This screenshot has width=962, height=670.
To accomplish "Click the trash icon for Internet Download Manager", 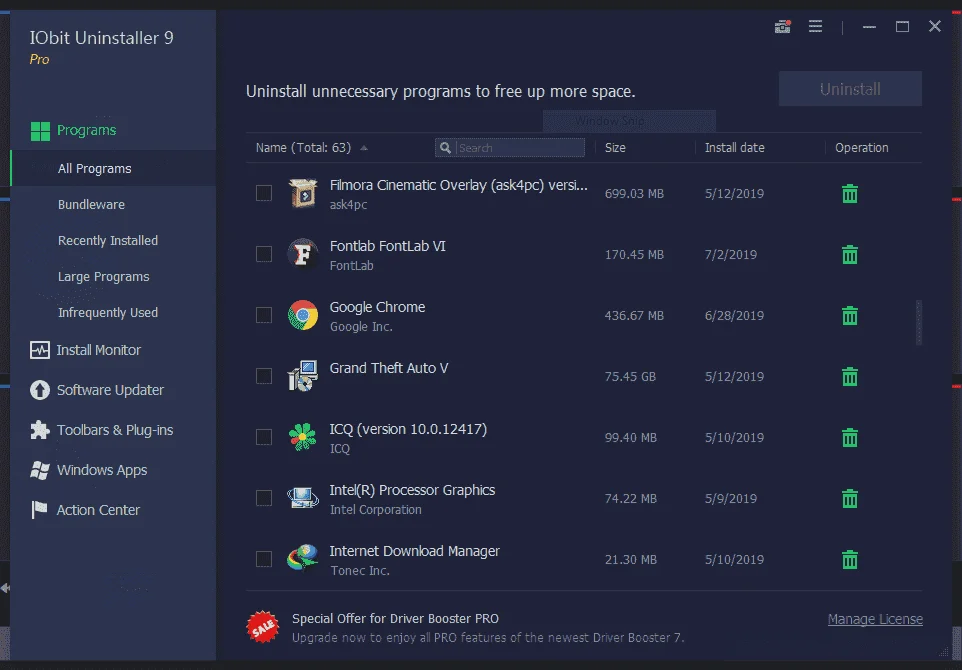I will [x=850, y=560].
